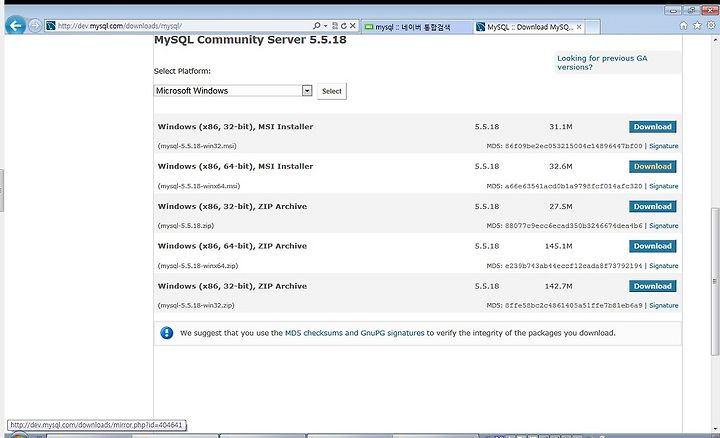Open MD5 checksums and GnuPG signatures link
720x438 pixels.
354,333
